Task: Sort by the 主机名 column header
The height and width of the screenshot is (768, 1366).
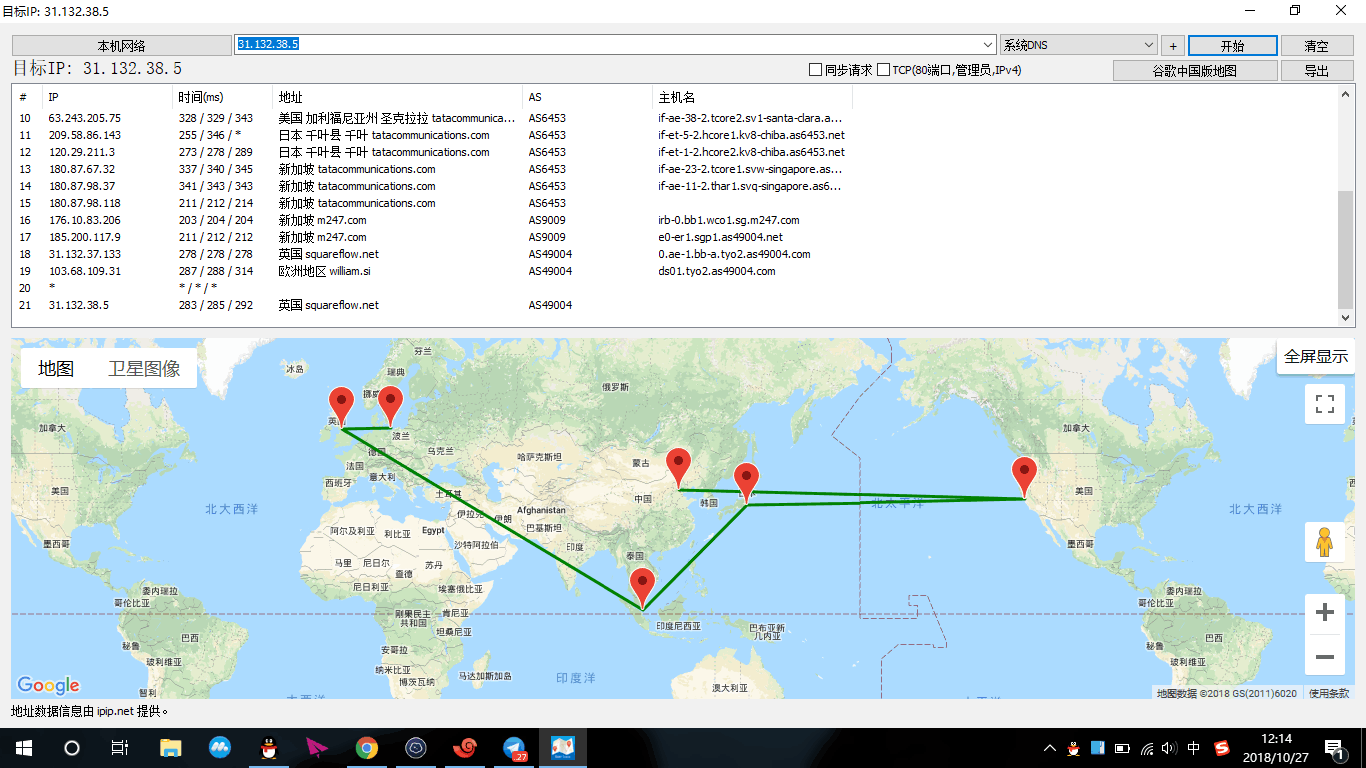Action: (753, 97)
